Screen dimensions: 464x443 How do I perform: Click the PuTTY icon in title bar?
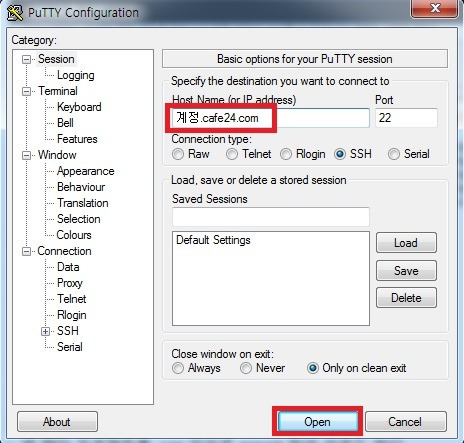[x=15, y=13]
